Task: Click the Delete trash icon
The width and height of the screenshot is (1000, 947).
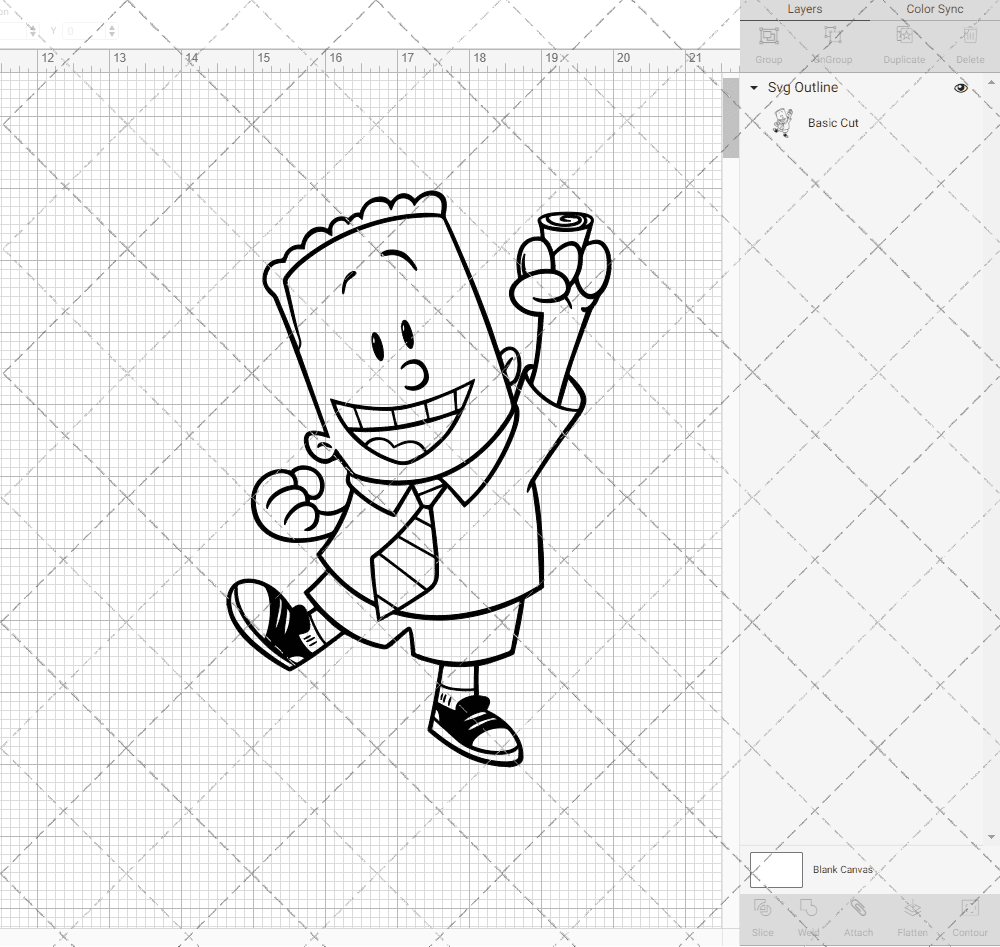Action: (970, 36)
